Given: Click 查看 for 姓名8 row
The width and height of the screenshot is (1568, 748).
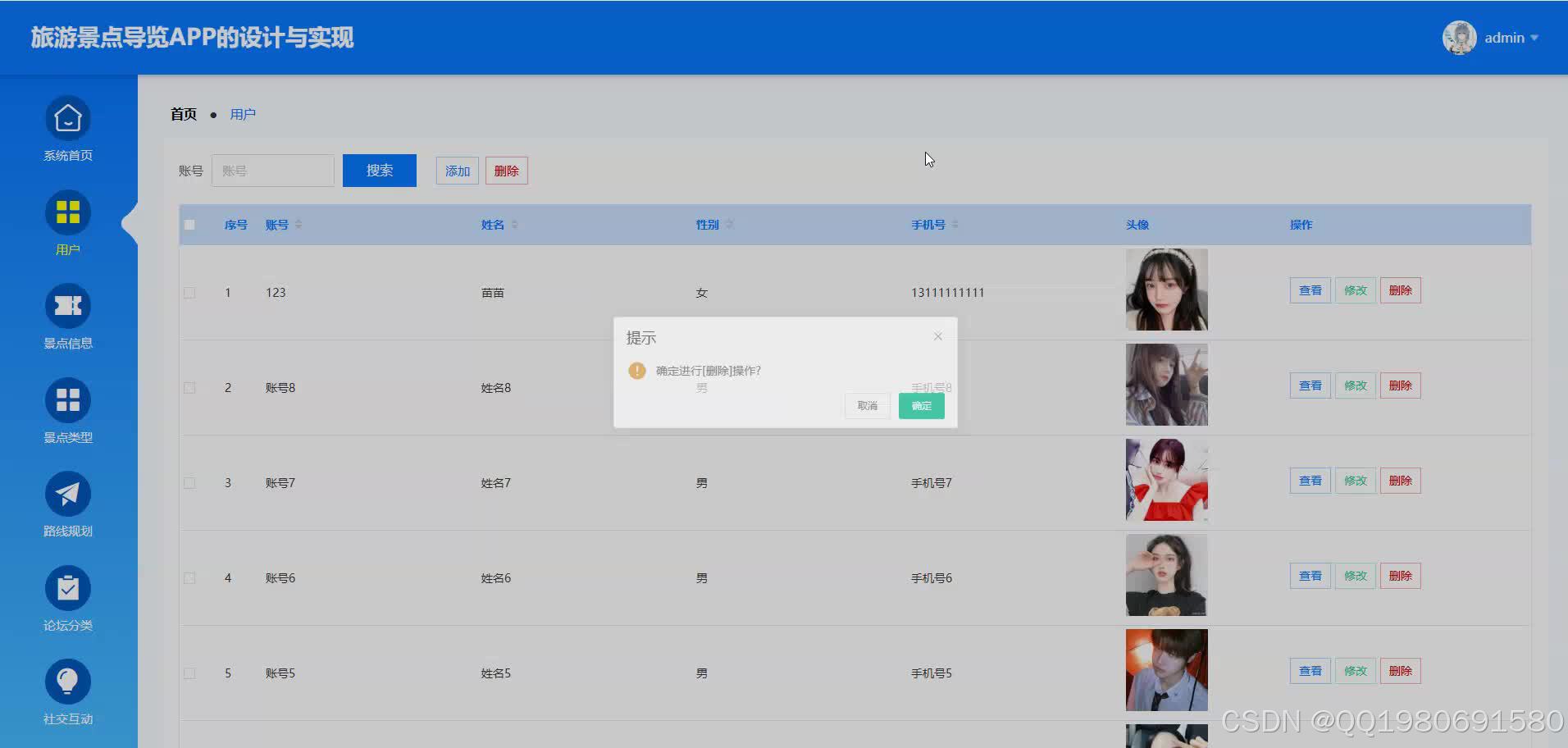Looking at the screenshot, I should [1310, 385].
